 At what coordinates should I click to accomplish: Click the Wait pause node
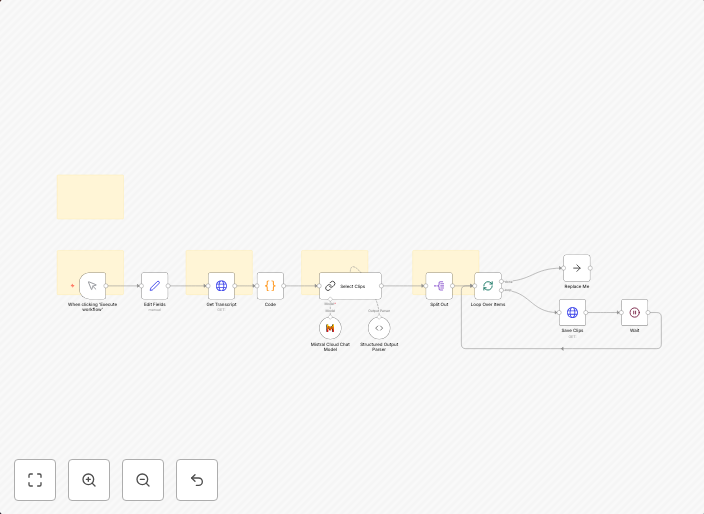[634, 313]
